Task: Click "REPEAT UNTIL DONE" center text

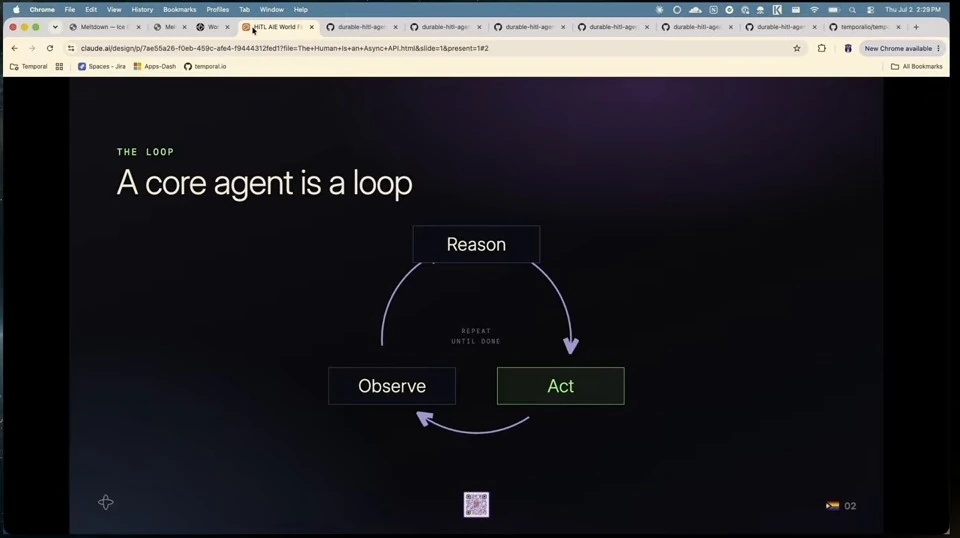Action: coord(476,336)
